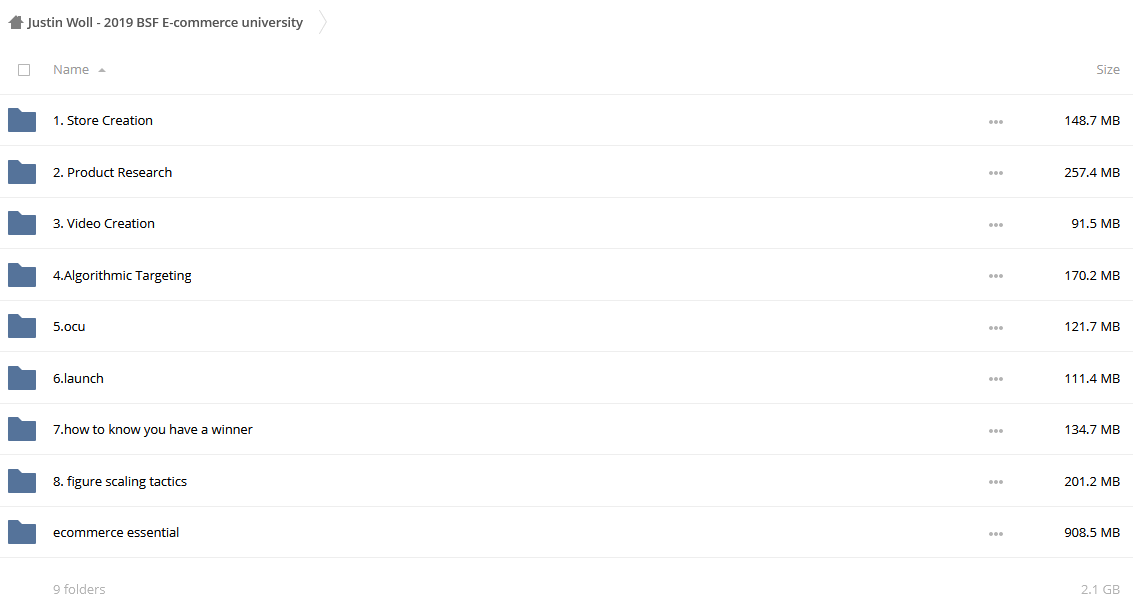The height and width of the screenshot is (614, 1133).
Task: Show actions menu for 8. figure scaling tactics
Action: [996, 482]
